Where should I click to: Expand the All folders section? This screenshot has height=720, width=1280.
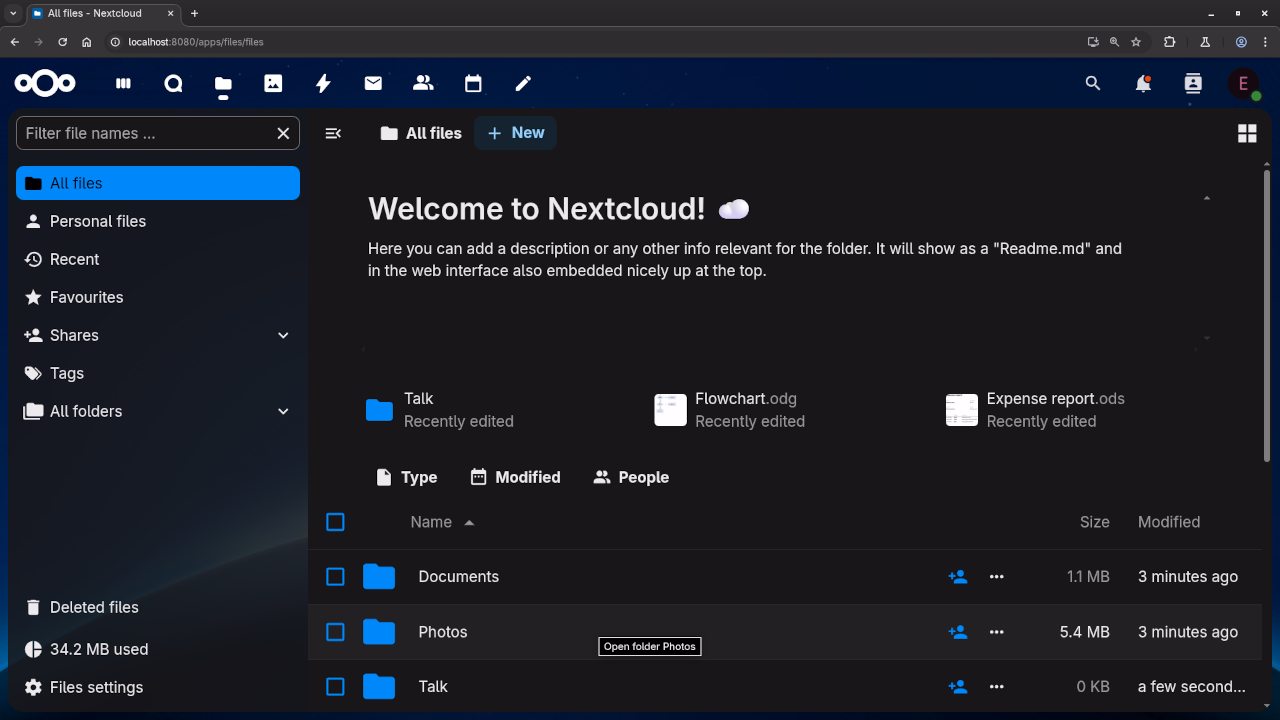[283, 411]
